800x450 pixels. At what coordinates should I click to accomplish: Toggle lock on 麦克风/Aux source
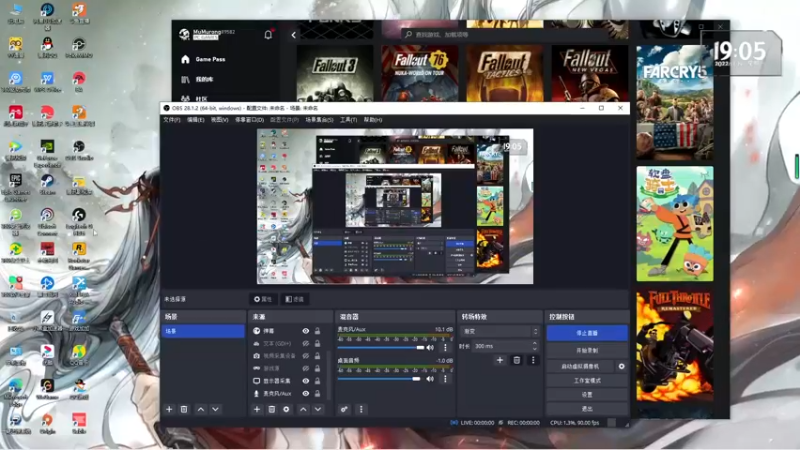click(317, 393)
